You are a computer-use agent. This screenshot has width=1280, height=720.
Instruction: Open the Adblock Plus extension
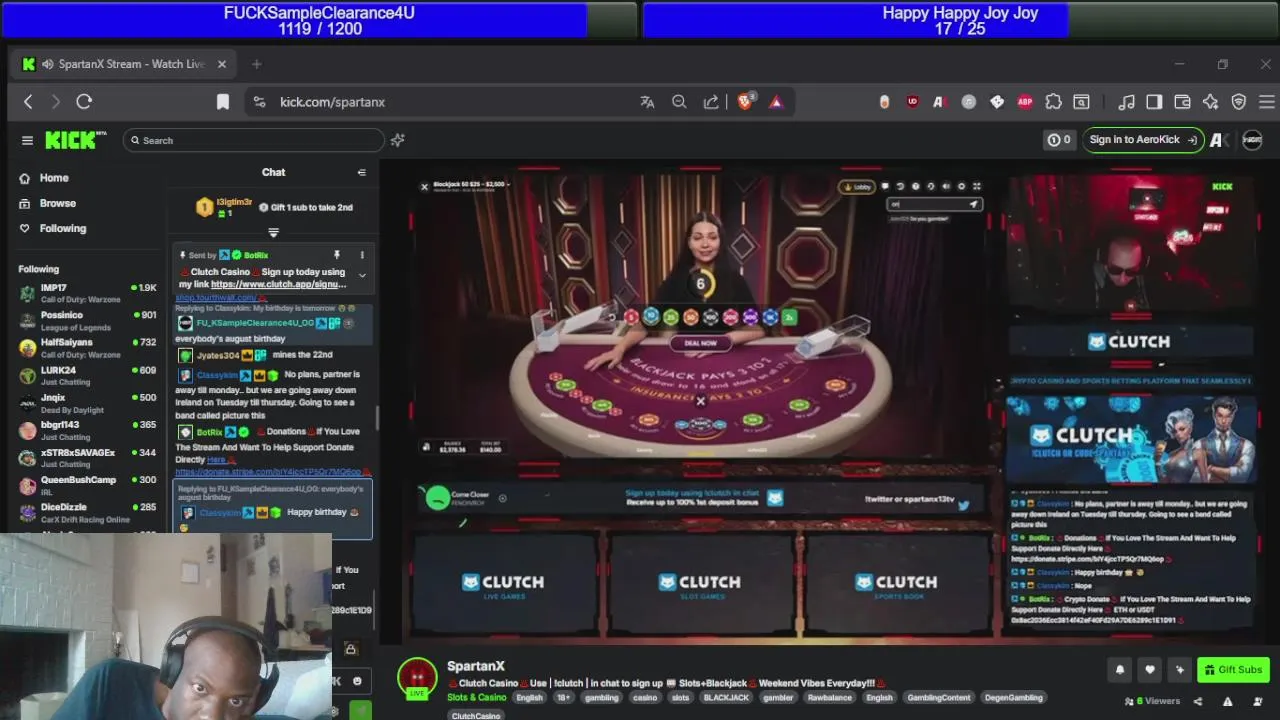(x=1025, y=101)
